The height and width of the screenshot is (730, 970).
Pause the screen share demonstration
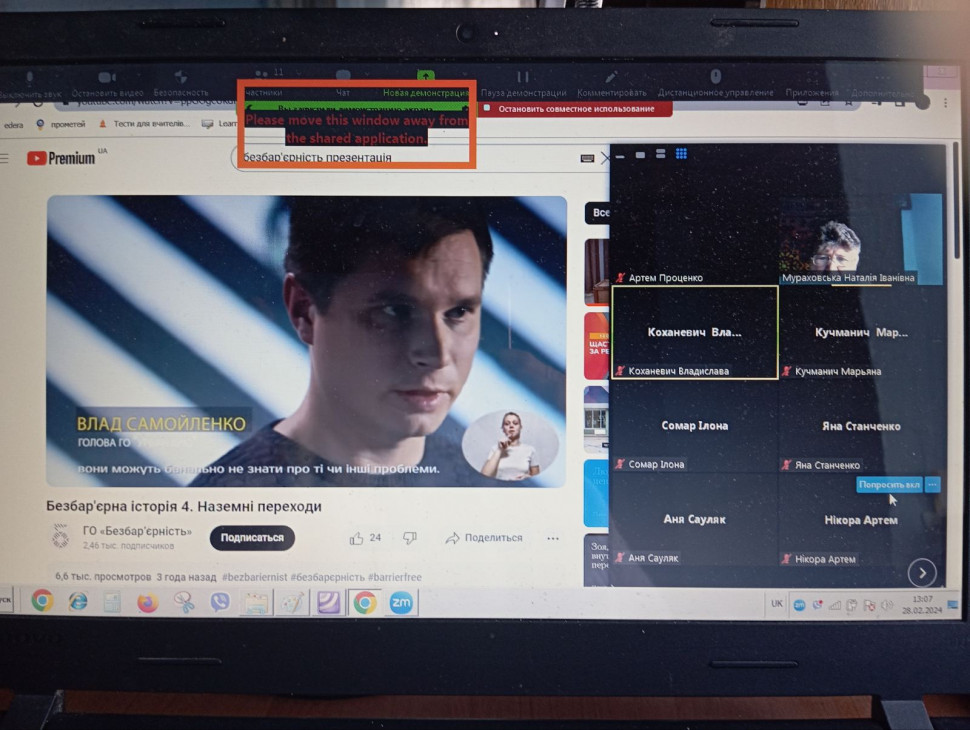(523, 77)
